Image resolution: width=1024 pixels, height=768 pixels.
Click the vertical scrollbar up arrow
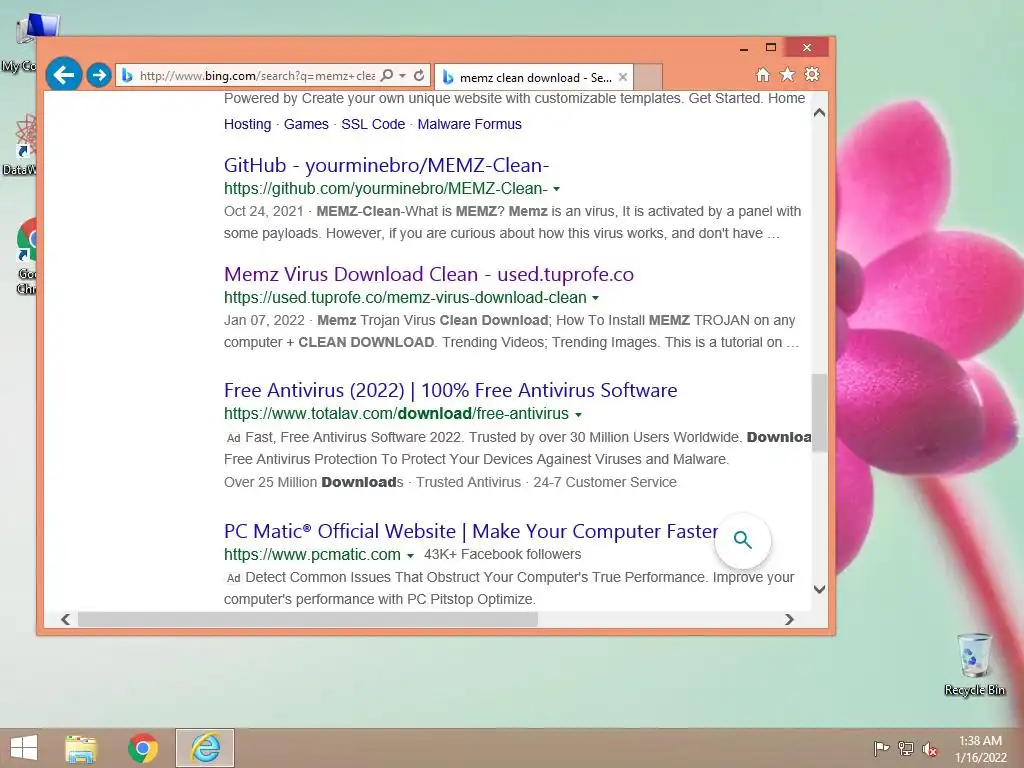tap(820, 112)
